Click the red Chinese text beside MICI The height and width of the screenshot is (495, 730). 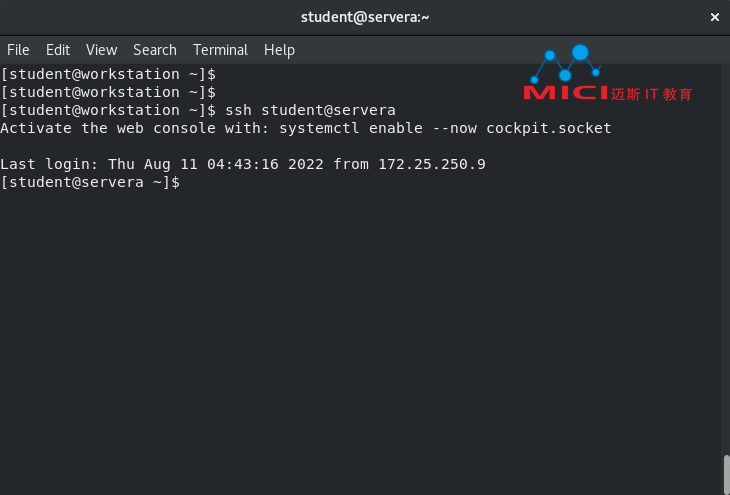click(x=651, y=95)
